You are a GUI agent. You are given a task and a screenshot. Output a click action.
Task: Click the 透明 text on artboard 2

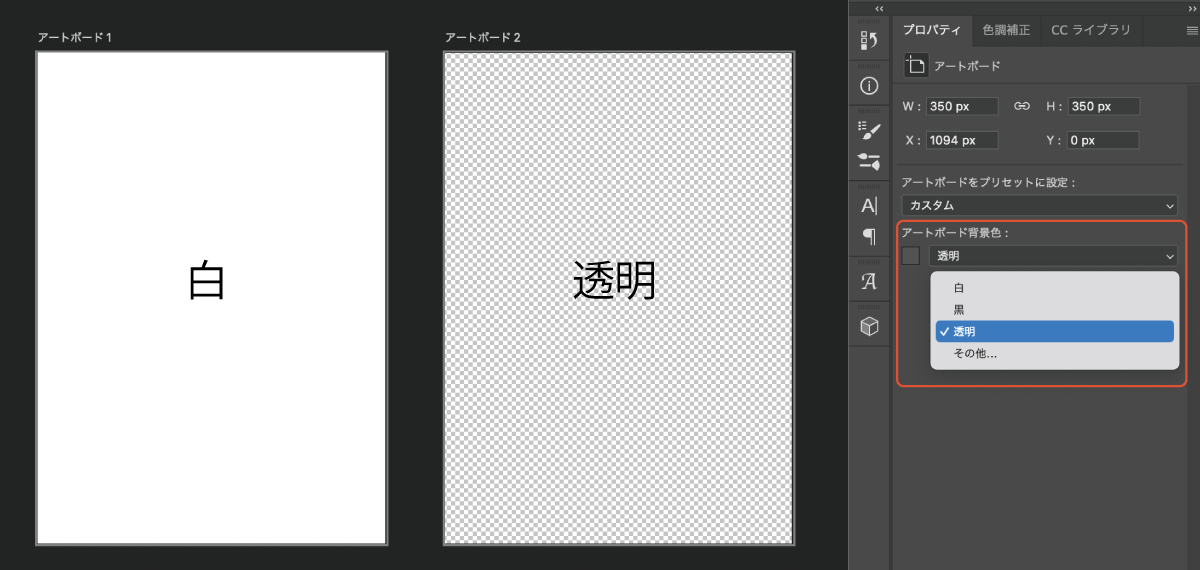click(615, 281)
